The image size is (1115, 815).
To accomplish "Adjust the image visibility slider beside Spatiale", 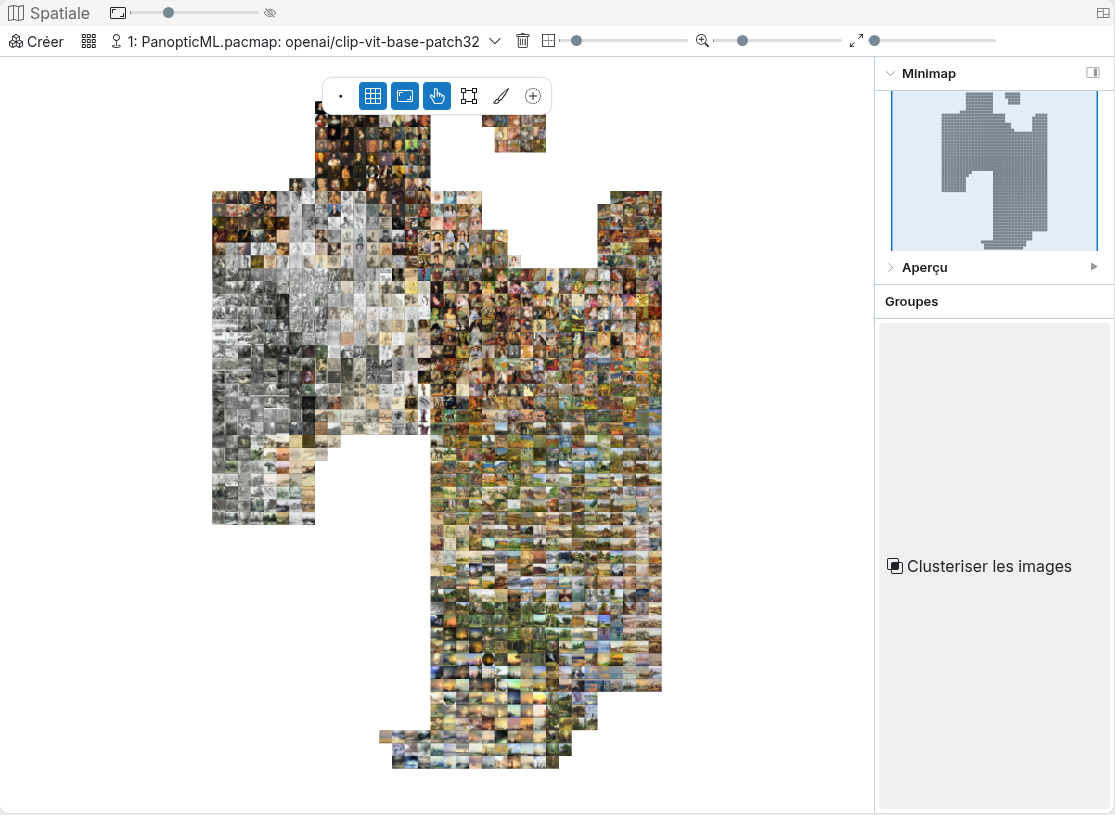I will 194,13.
